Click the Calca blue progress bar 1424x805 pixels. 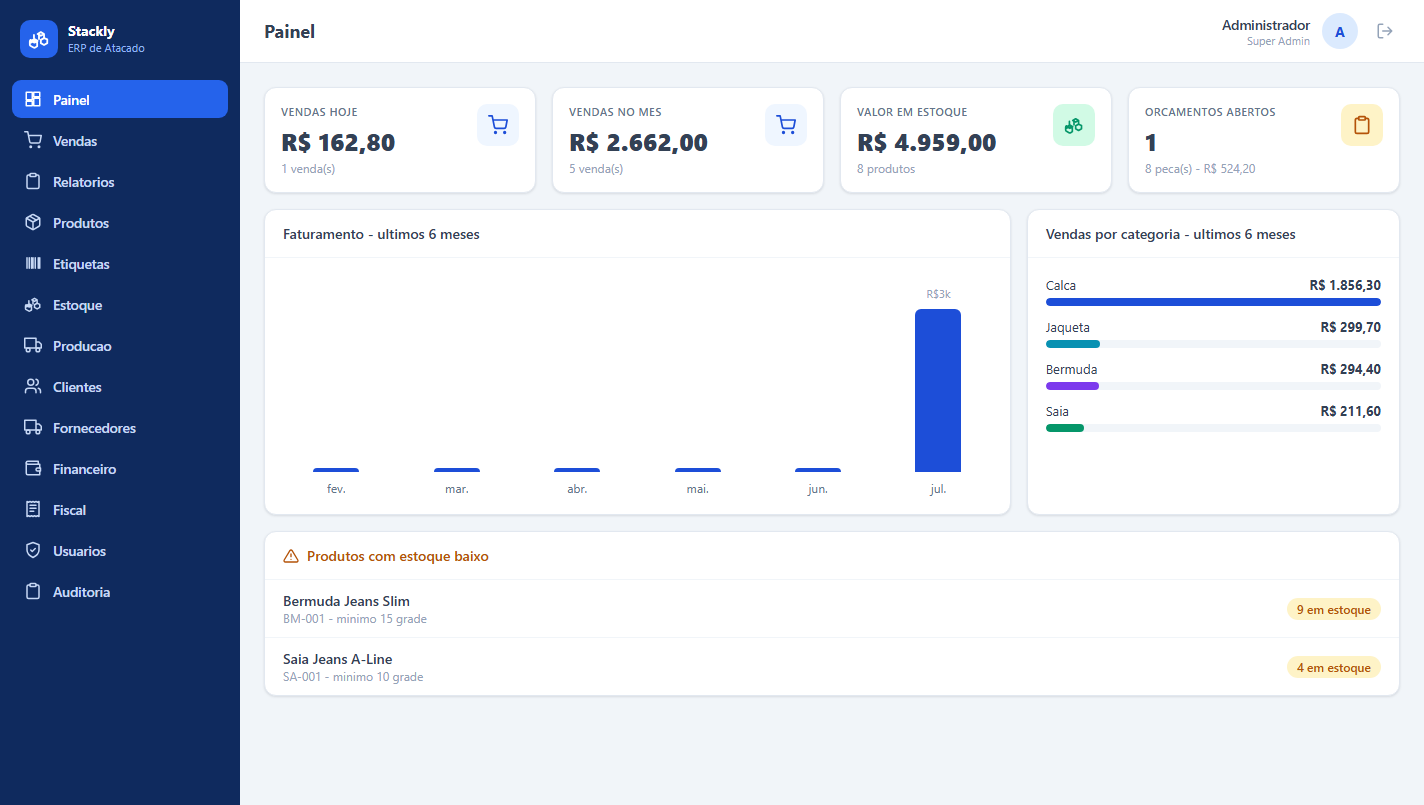(1213, 302)
